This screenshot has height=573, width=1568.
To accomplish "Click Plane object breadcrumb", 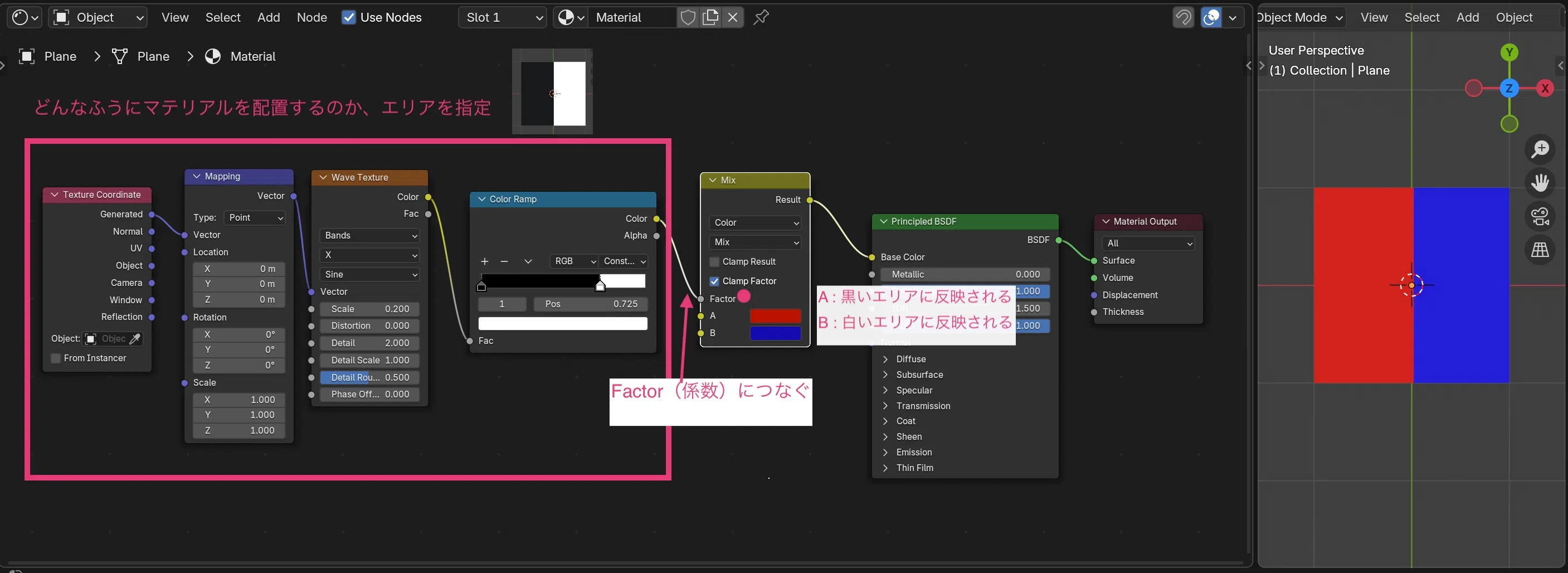I will tap(47, 57).
